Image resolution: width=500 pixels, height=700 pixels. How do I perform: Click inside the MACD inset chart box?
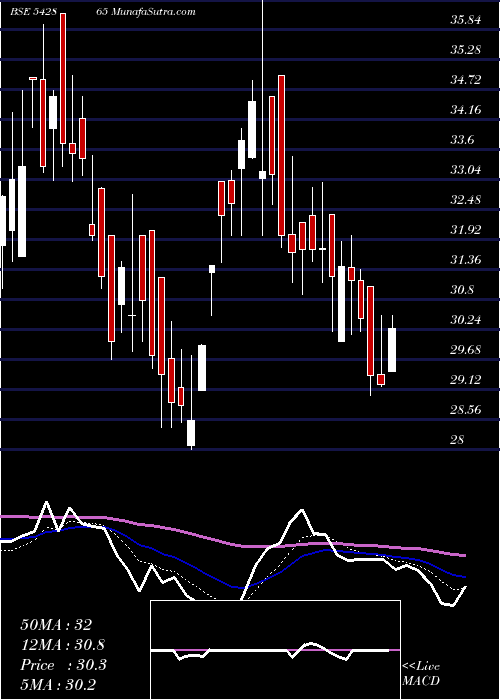(x=275, y=650)
